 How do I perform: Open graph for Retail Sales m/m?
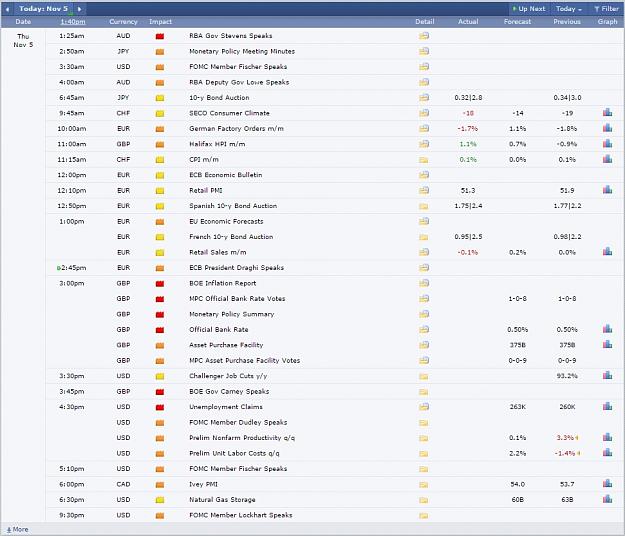[607, 252]
